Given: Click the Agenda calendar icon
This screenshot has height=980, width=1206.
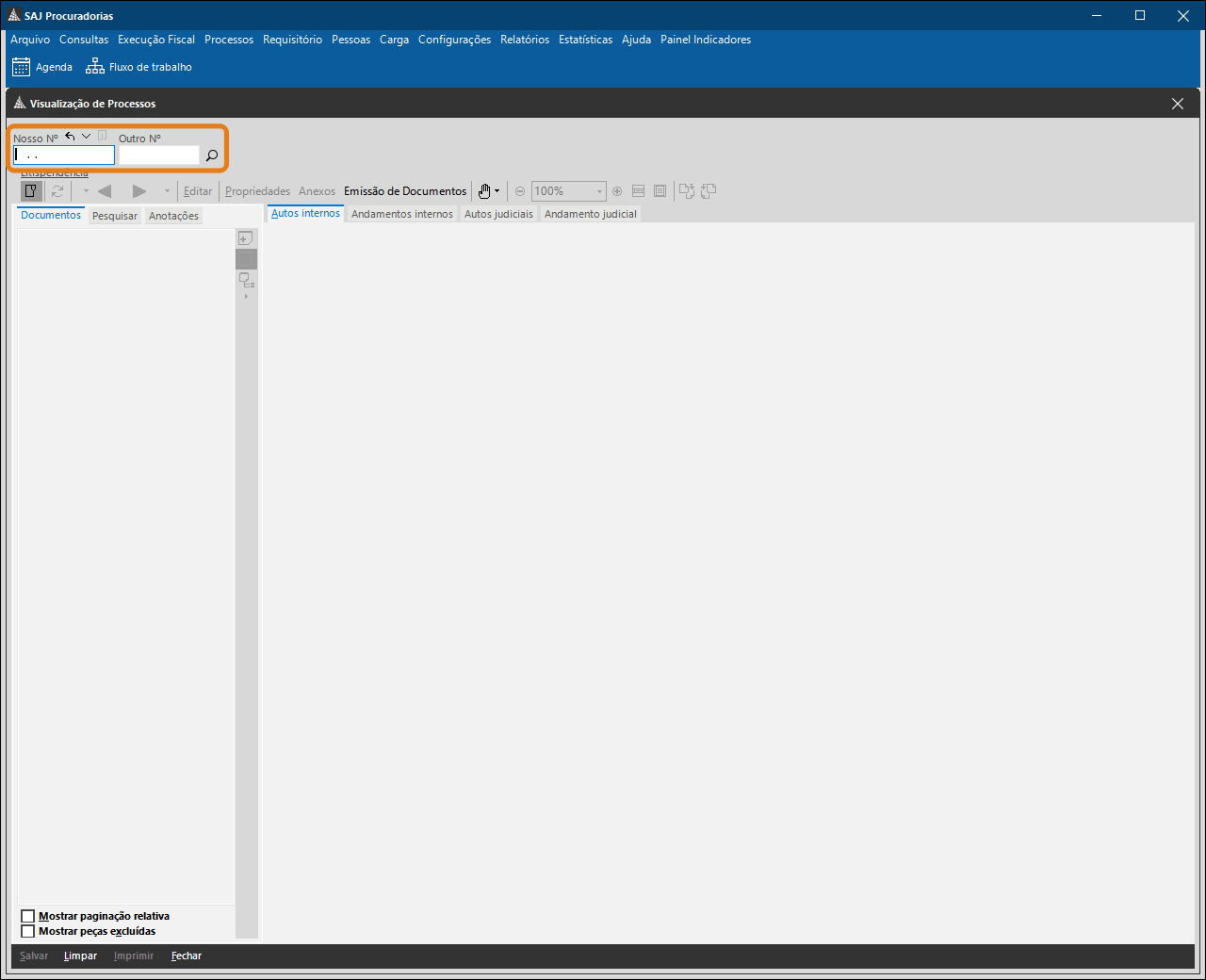Looking at the screenshot, I should 21,67.
